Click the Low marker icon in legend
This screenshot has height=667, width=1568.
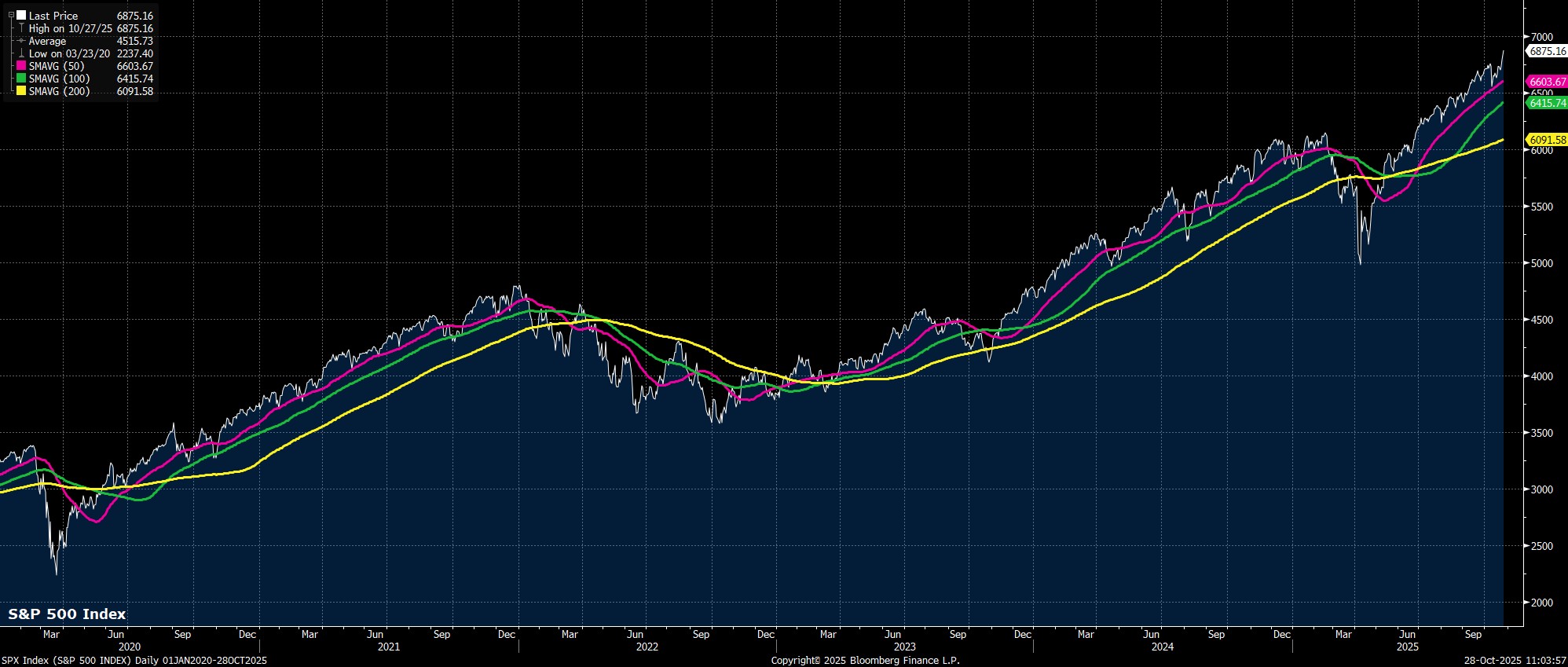(21, 53)
